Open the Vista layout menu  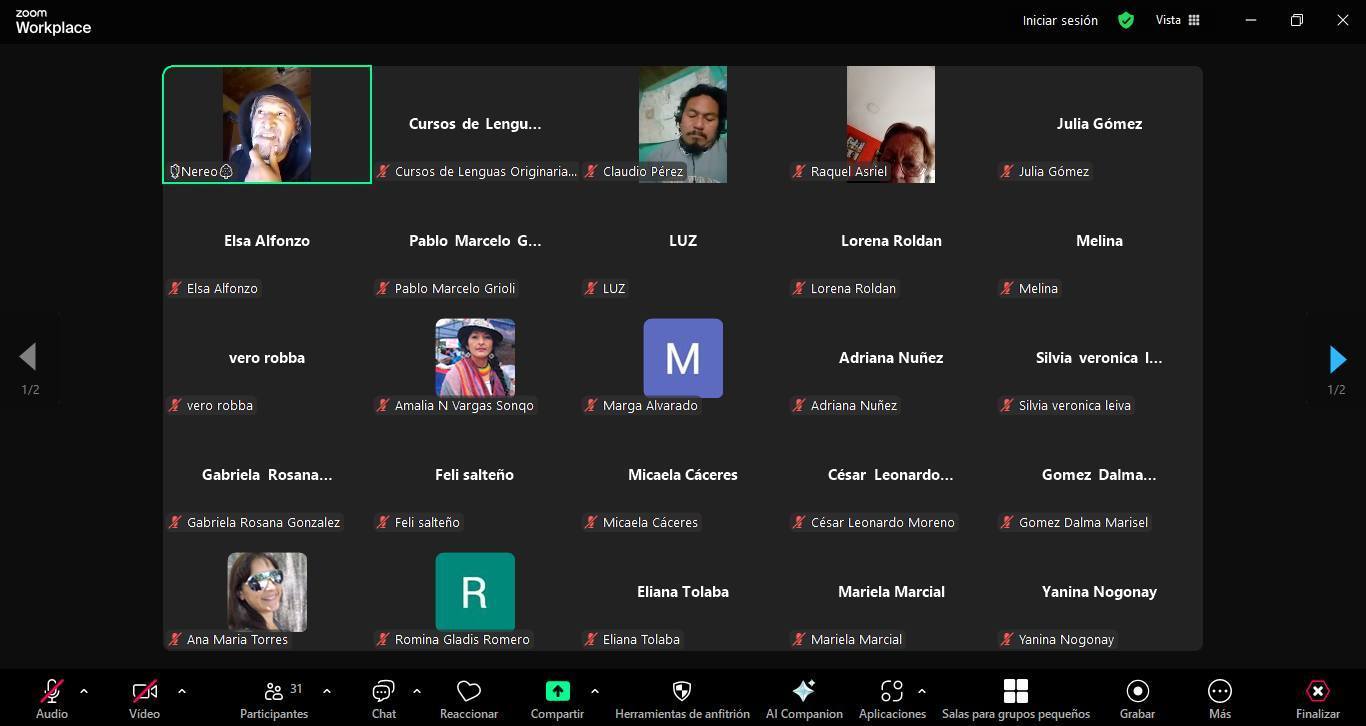point(1177,20)
